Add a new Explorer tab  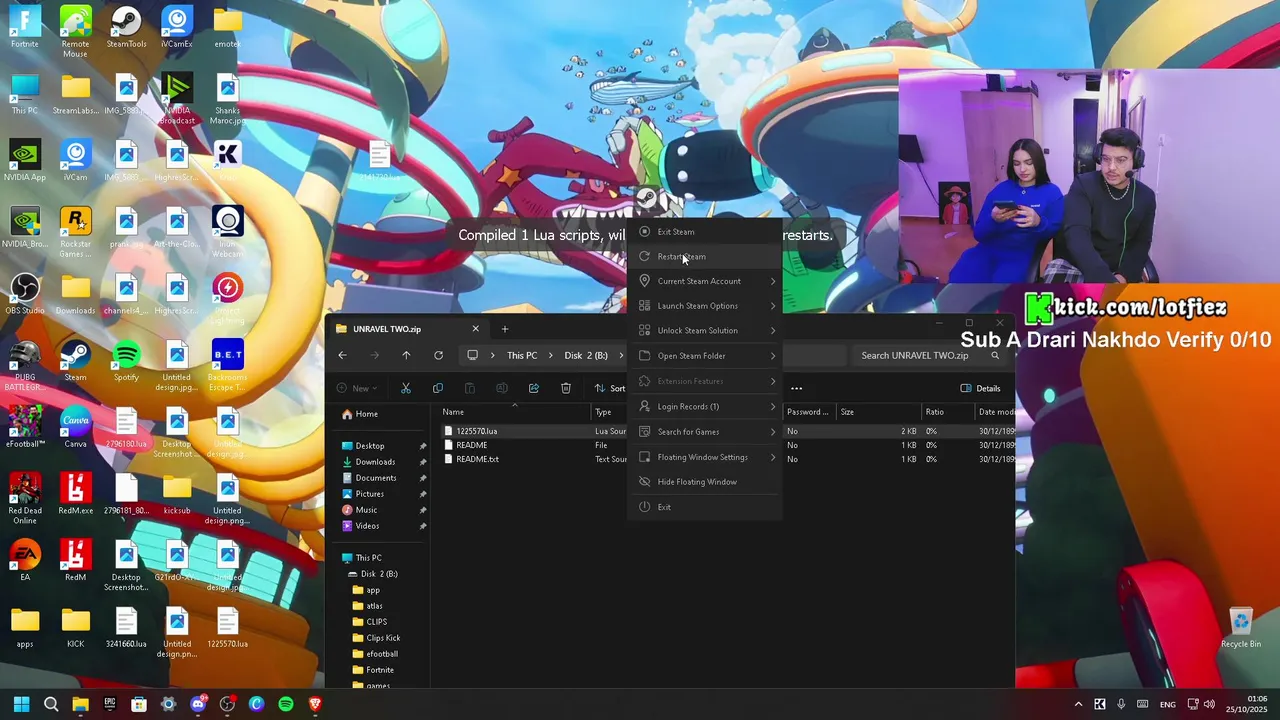505,329
